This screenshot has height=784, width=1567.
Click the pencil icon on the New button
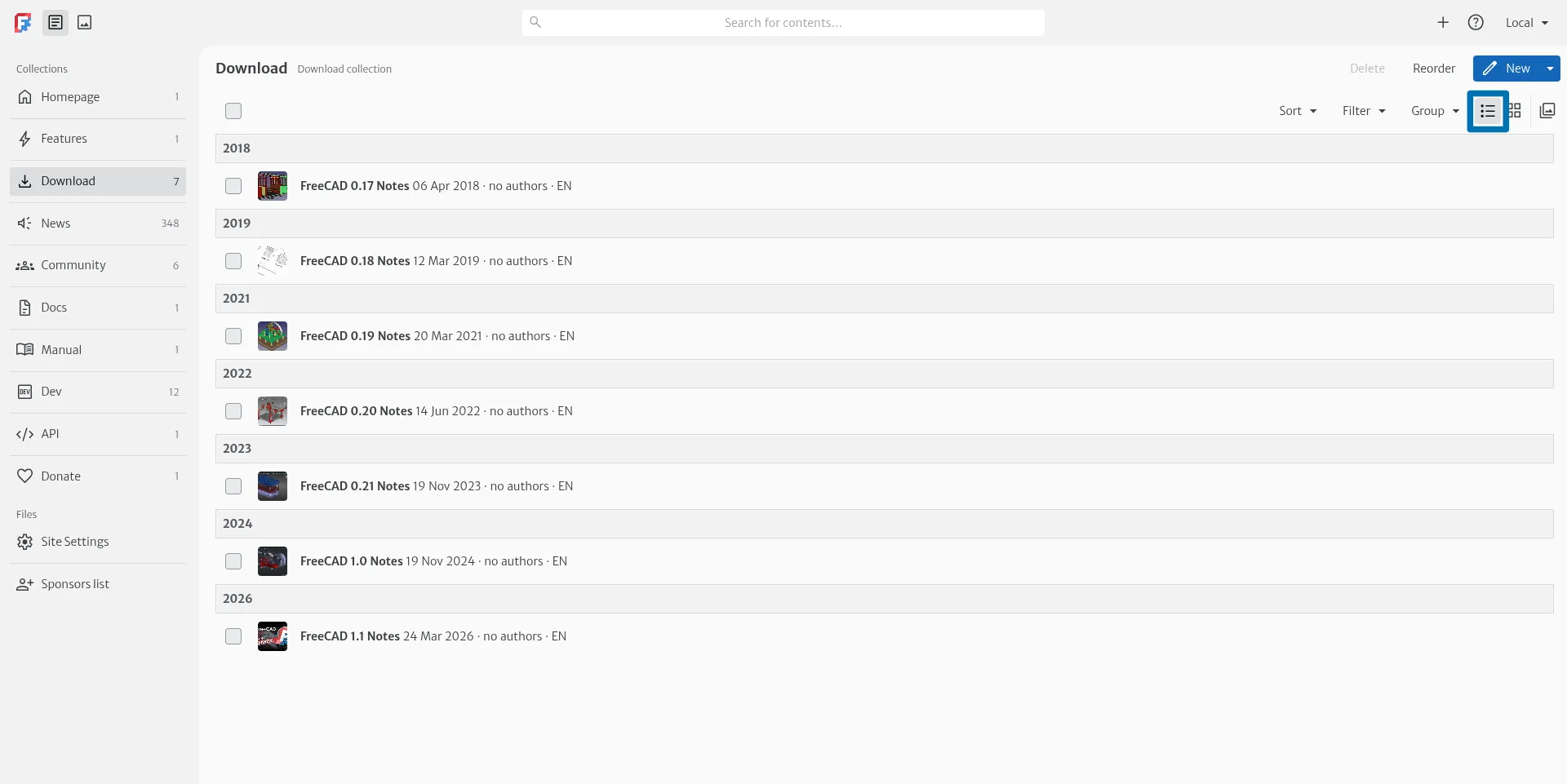click(x=1490, y=69)
